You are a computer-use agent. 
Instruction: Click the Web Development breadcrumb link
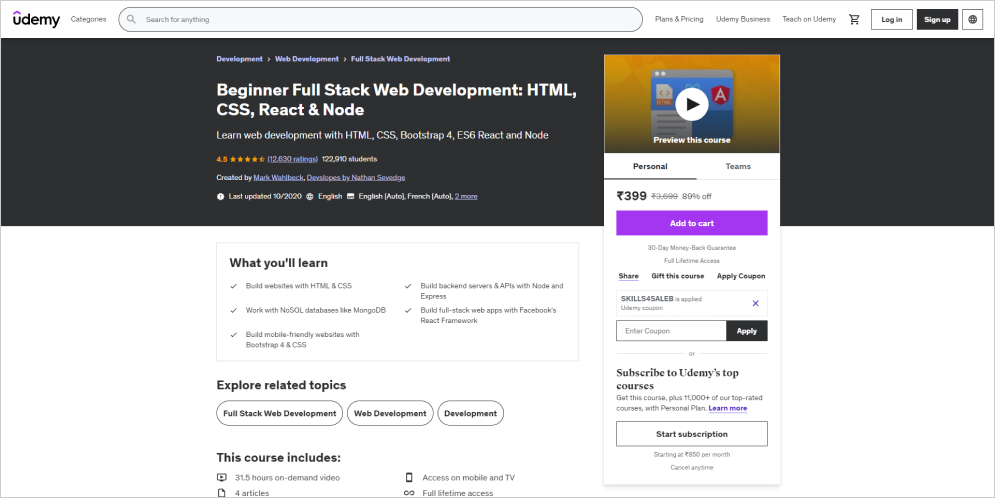(307, 59)
